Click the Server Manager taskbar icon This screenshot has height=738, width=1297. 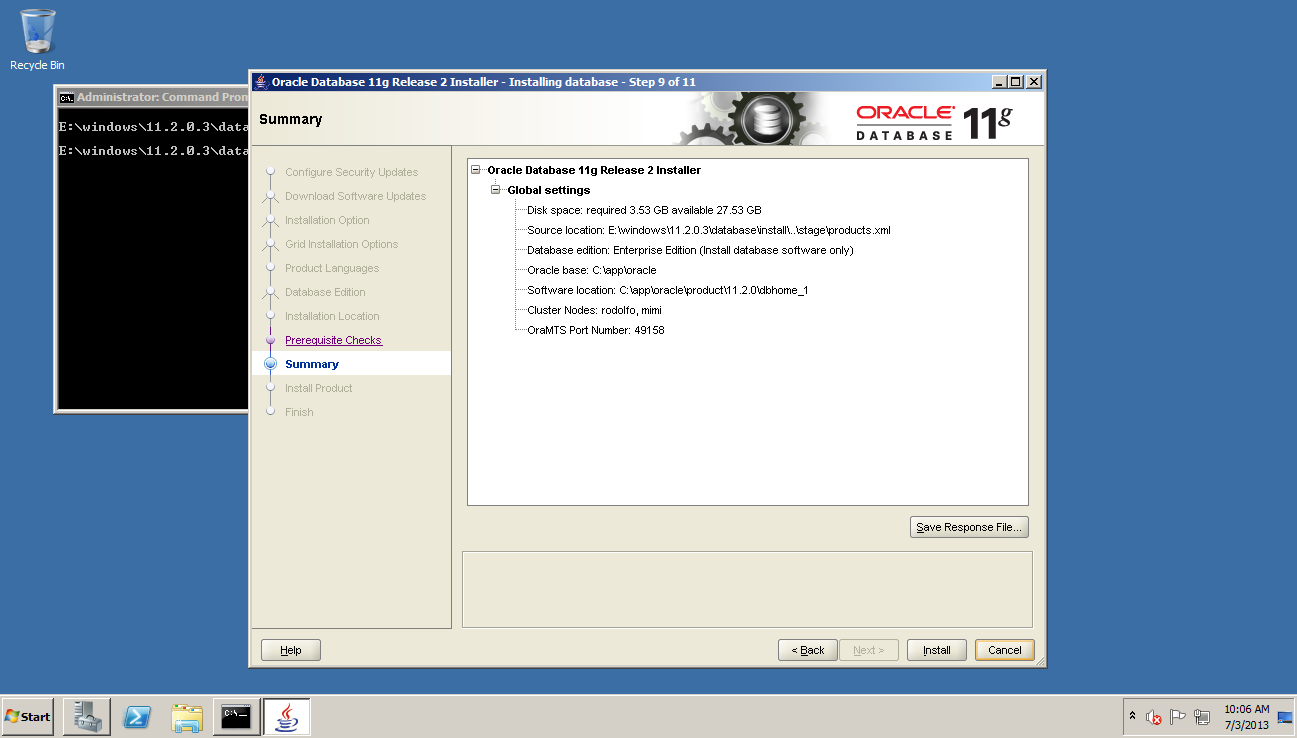coord(86,716)
